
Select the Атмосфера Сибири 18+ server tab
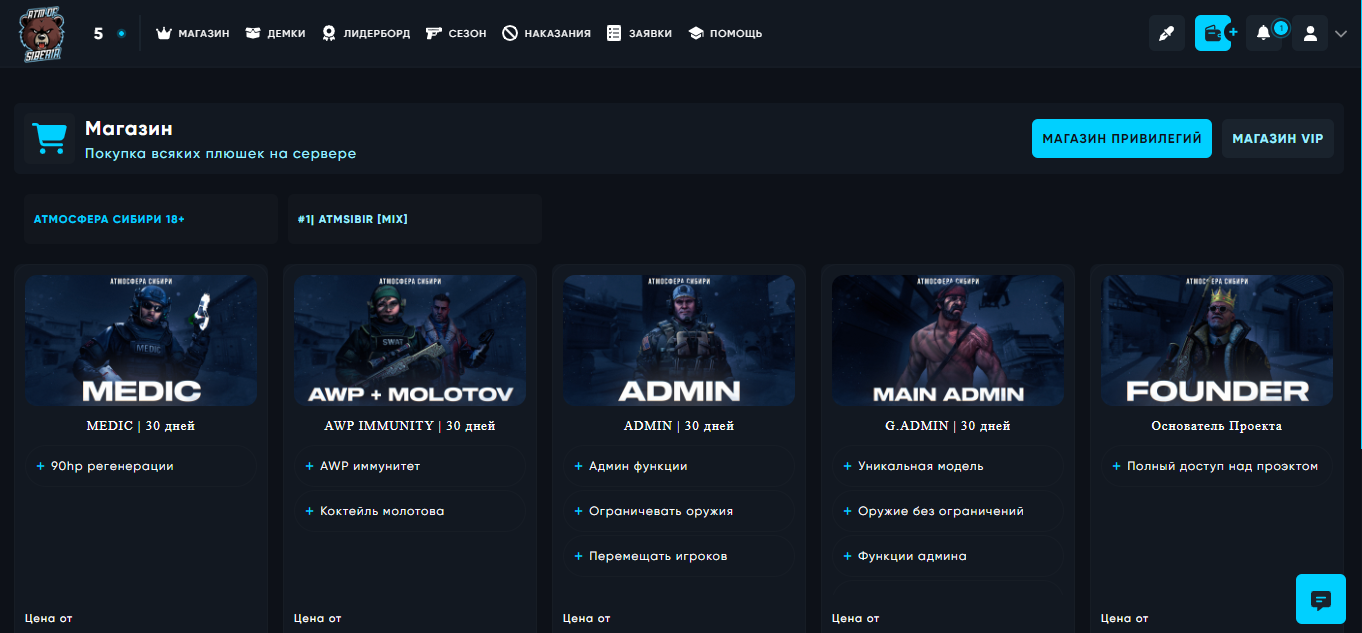pyautogui.click(x=150, y=219)
